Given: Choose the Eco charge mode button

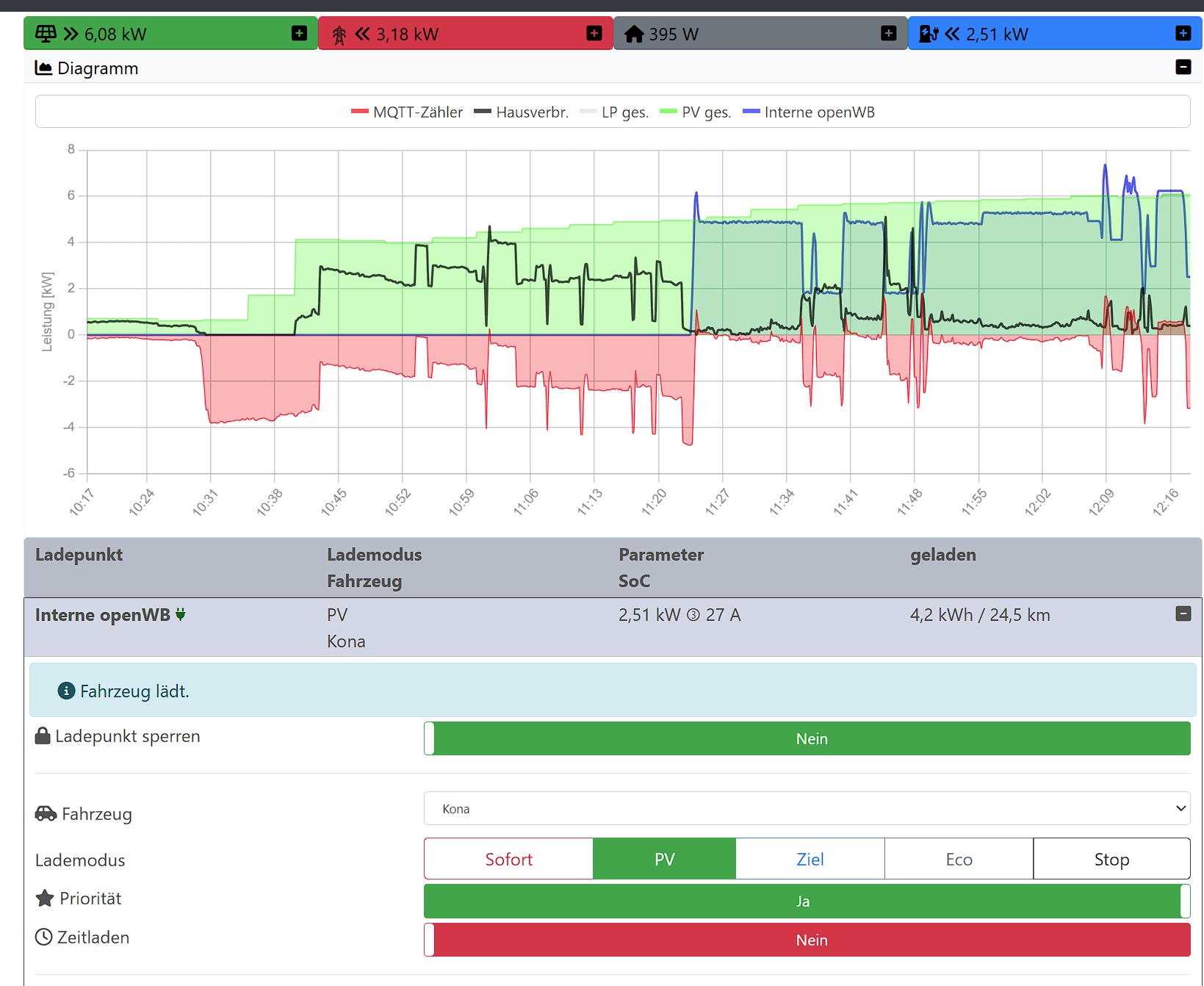Looking at the screenshot, I should tap(959, 859).
